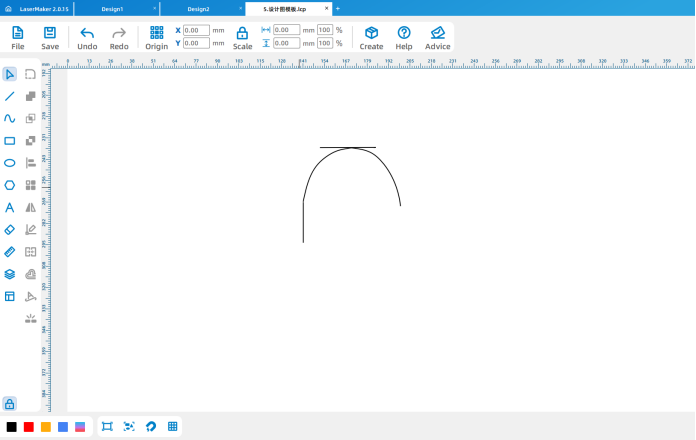Select the Polygon hexagon tool

(x=10, y=185)
